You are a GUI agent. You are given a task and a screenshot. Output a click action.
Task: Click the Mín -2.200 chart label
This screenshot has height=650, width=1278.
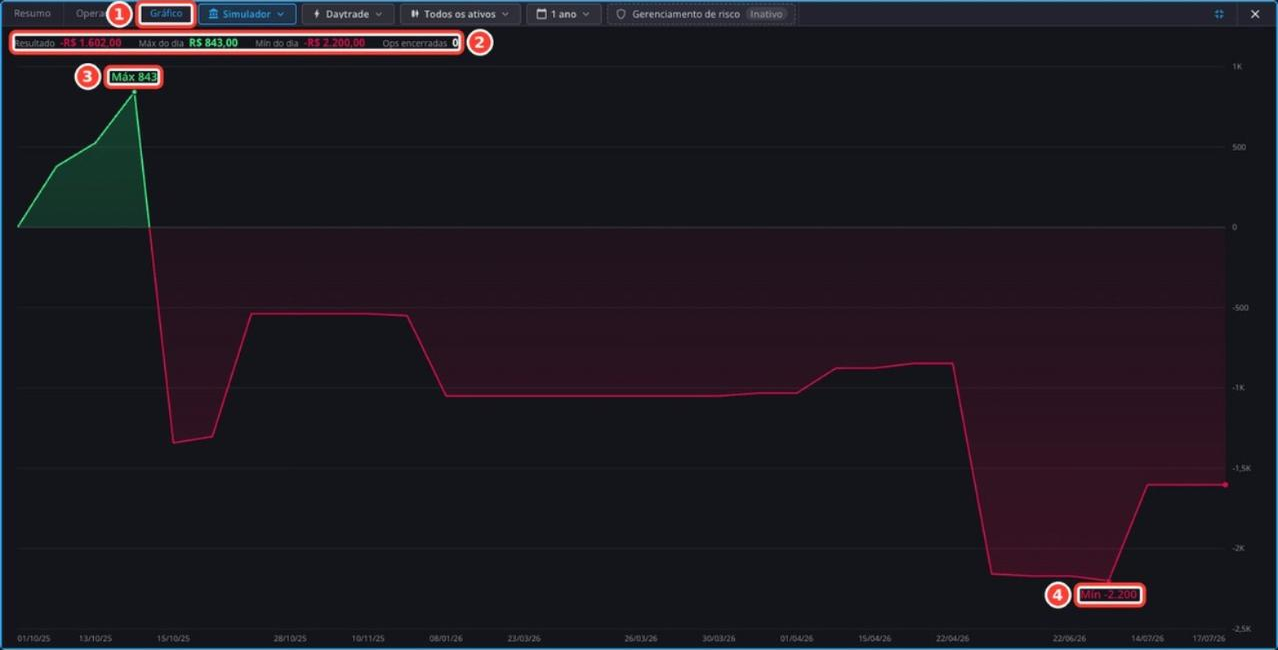pos(1109,595)
